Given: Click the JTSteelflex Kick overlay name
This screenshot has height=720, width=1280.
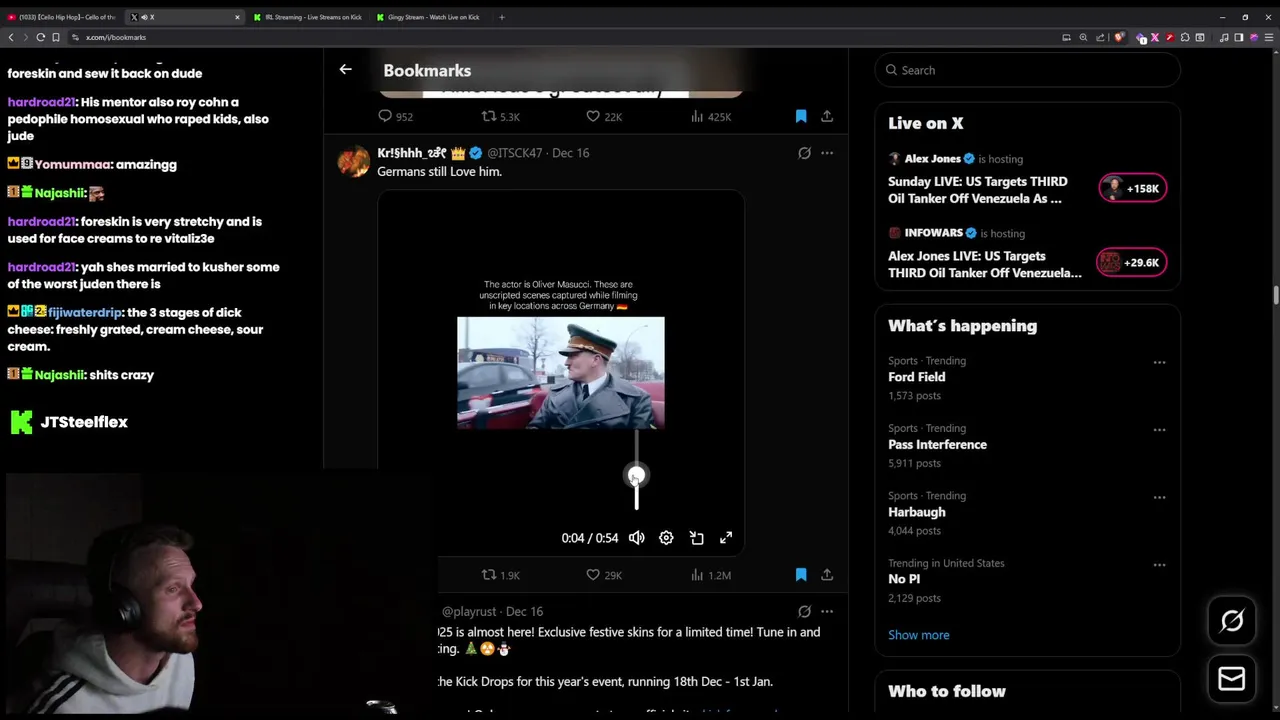Looking at the screenshot, I should (84, 422).
